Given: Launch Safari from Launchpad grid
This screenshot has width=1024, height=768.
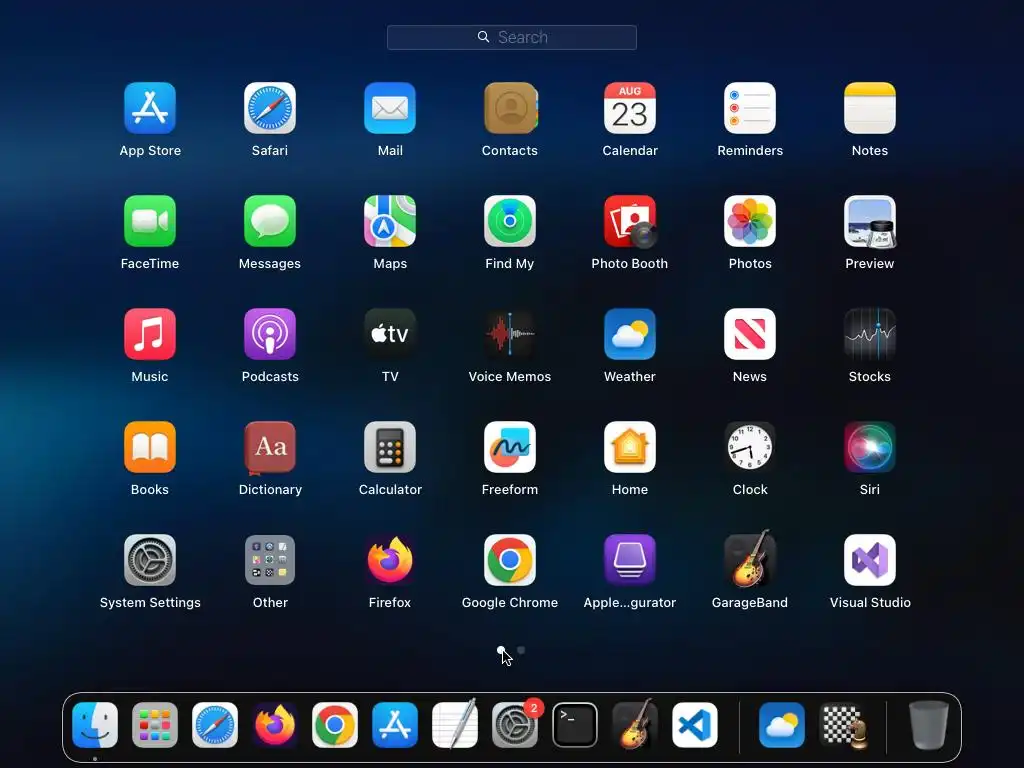Looking at the screenshot, I should (270, 108).
